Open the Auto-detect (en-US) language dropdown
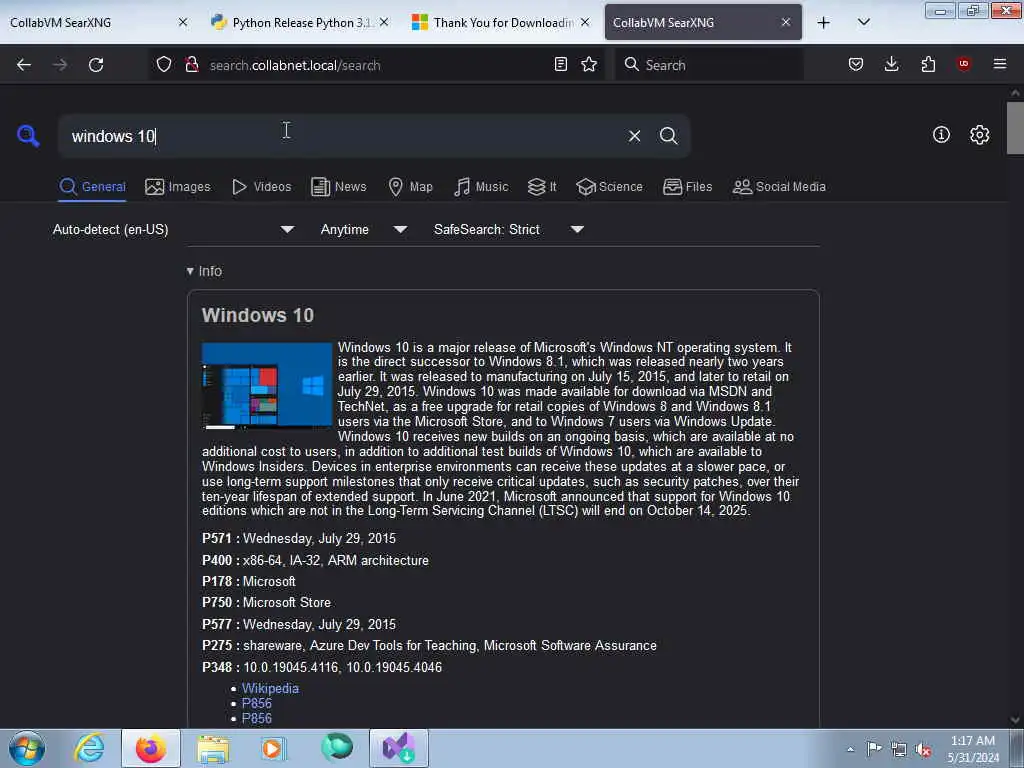Viewport: 1024px width, 768px height. [x=174, y=230]
